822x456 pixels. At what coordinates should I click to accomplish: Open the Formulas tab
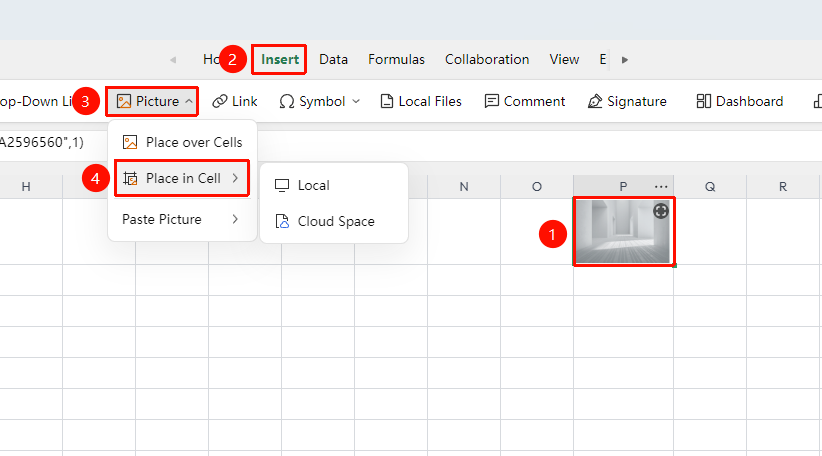(396, 59)
